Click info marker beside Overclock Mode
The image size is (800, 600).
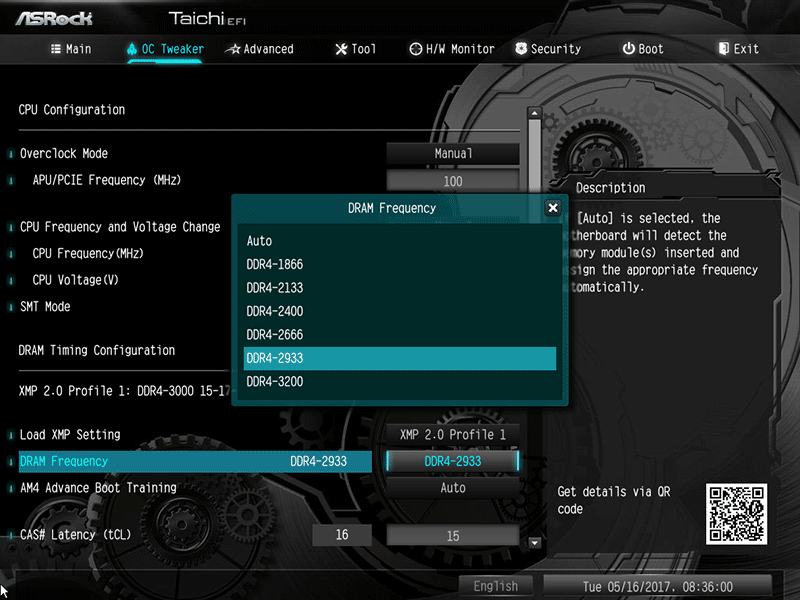[x=11, y=154]
